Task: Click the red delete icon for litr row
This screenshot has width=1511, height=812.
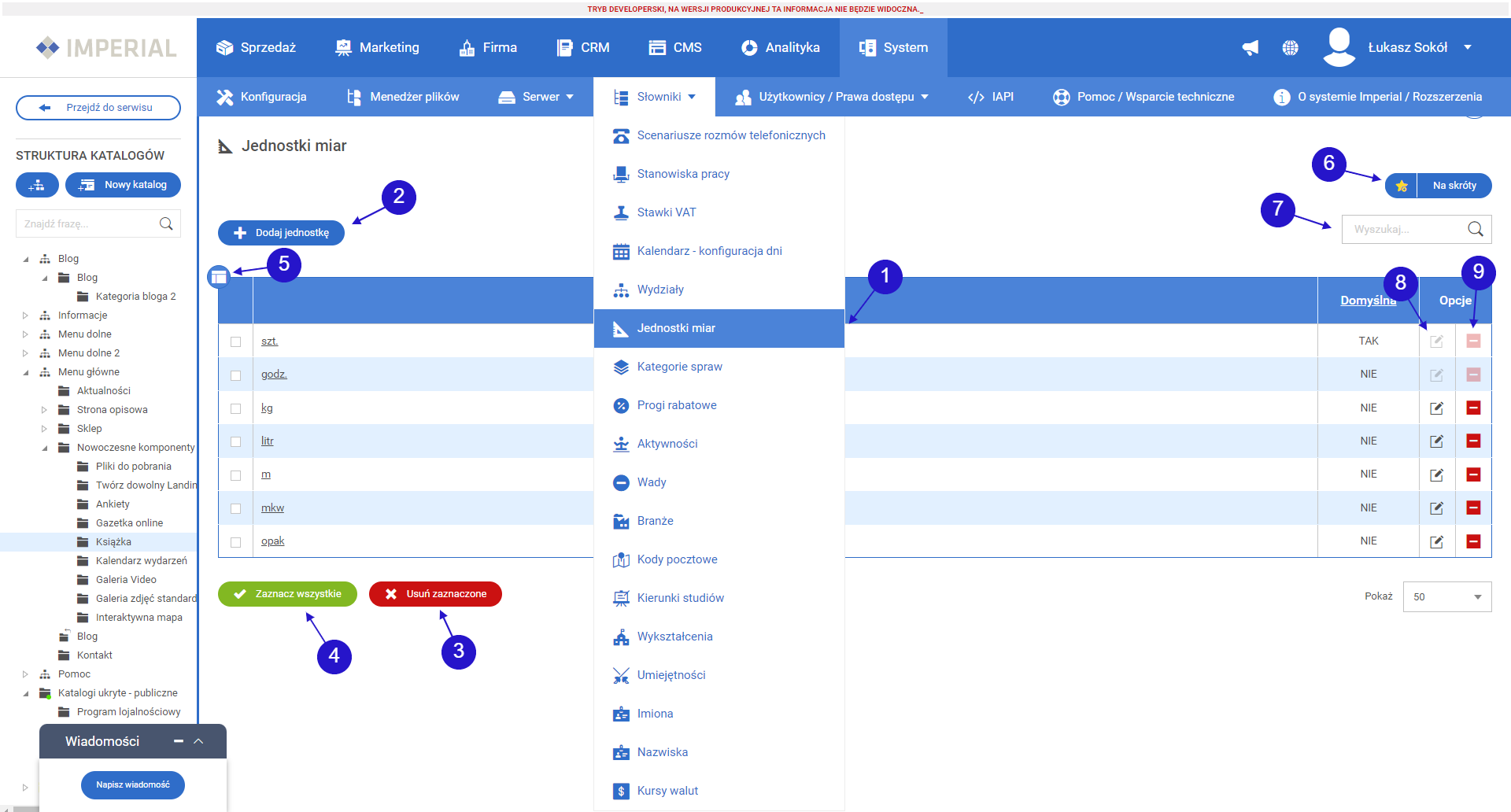Action: 1473,441
